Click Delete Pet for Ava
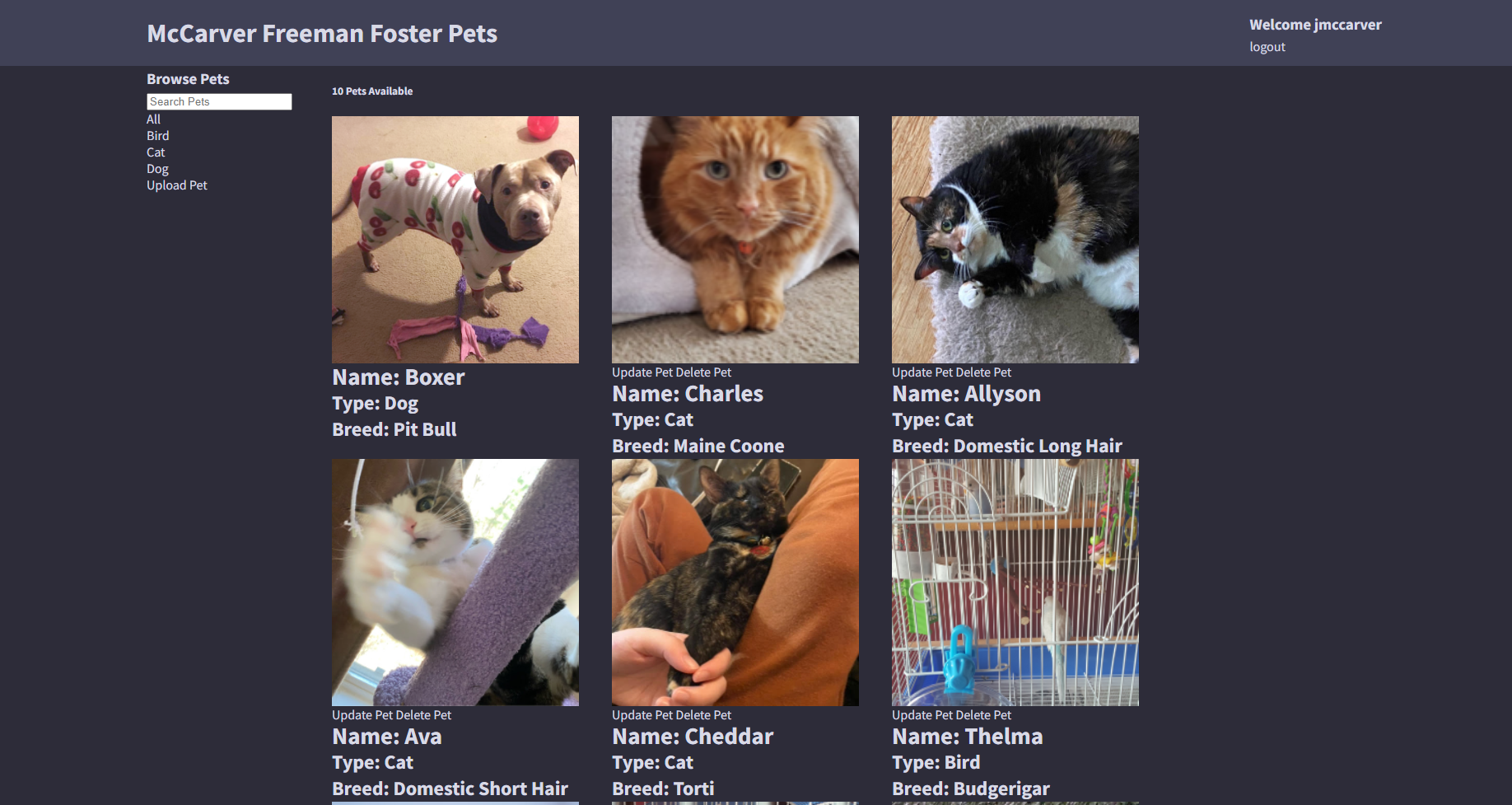 pyautogui.click(x=423, y=715)
